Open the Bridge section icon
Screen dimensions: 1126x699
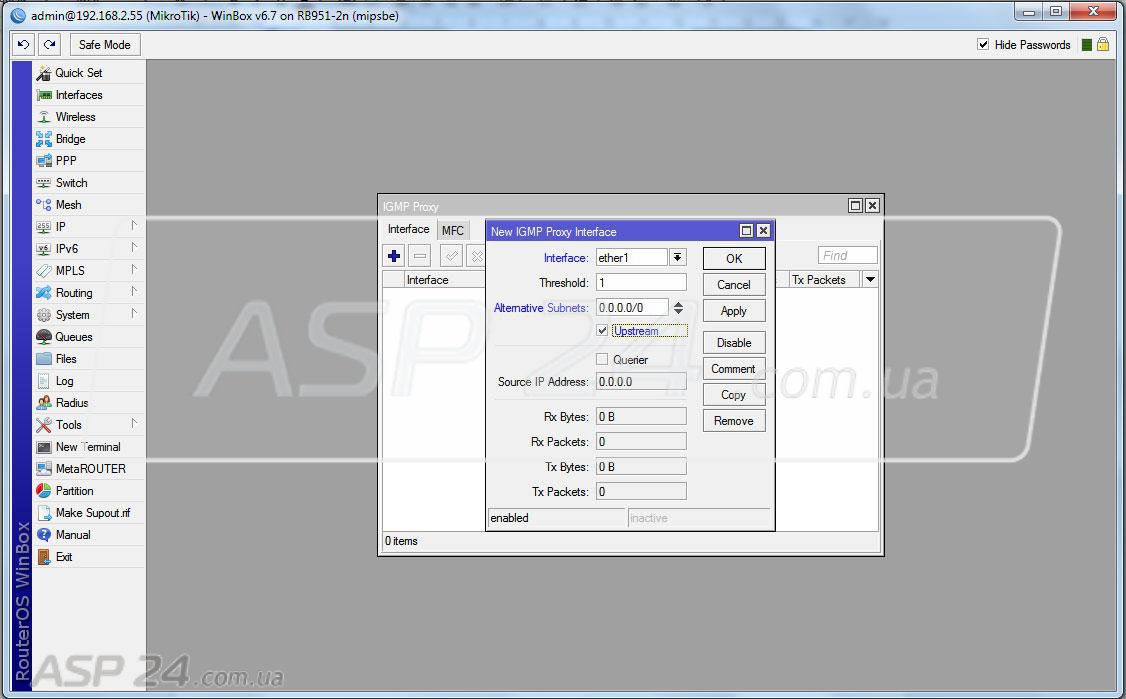point(44,139)
